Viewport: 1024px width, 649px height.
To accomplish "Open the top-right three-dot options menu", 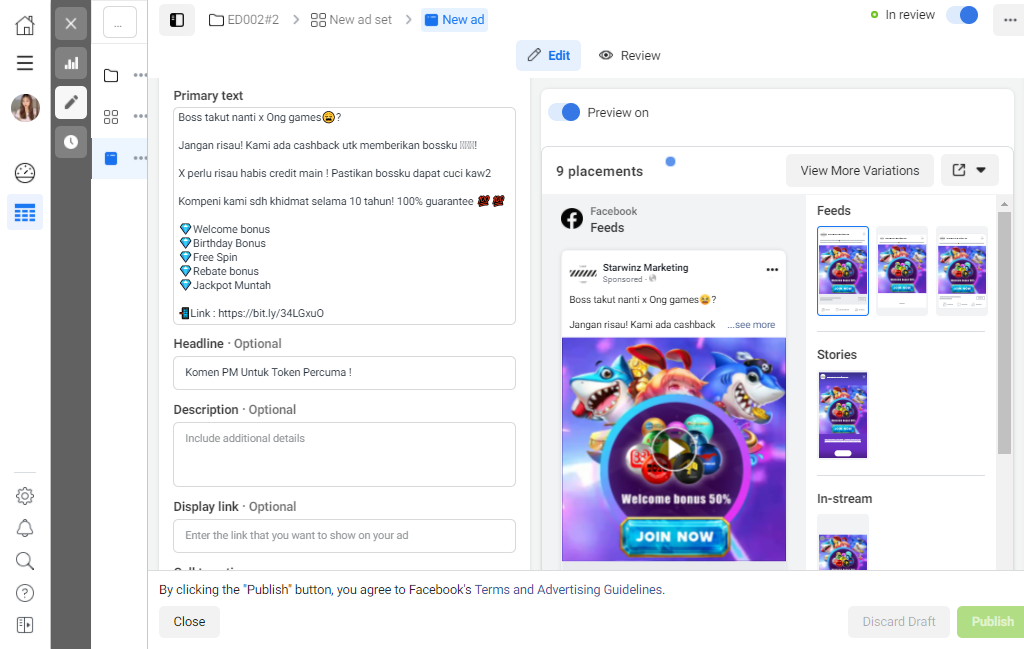I will 1010,20.
